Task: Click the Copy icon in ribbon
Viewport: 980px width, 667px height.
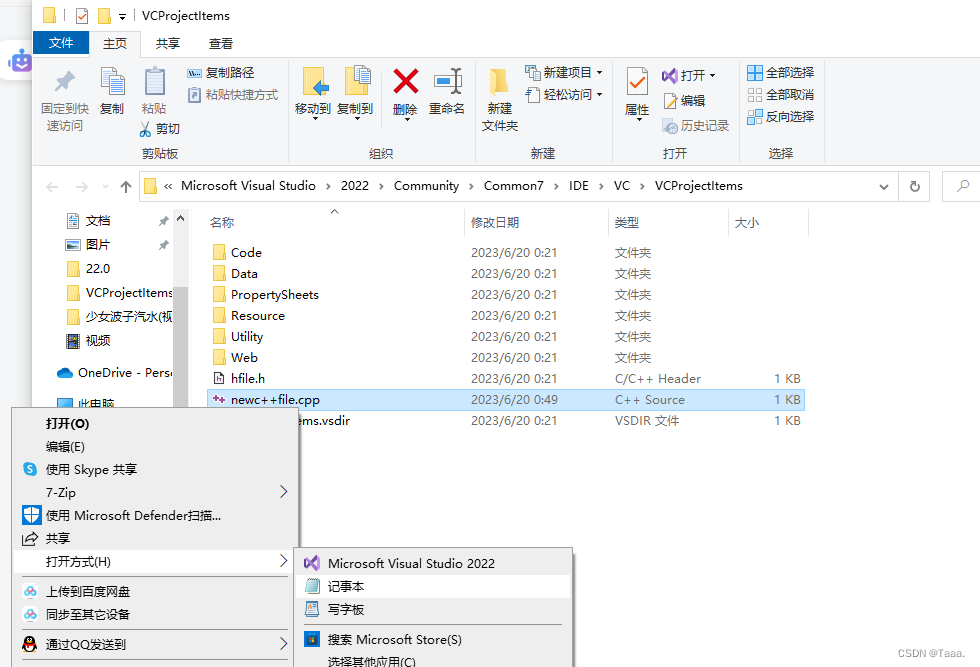Action: [112, 81]
